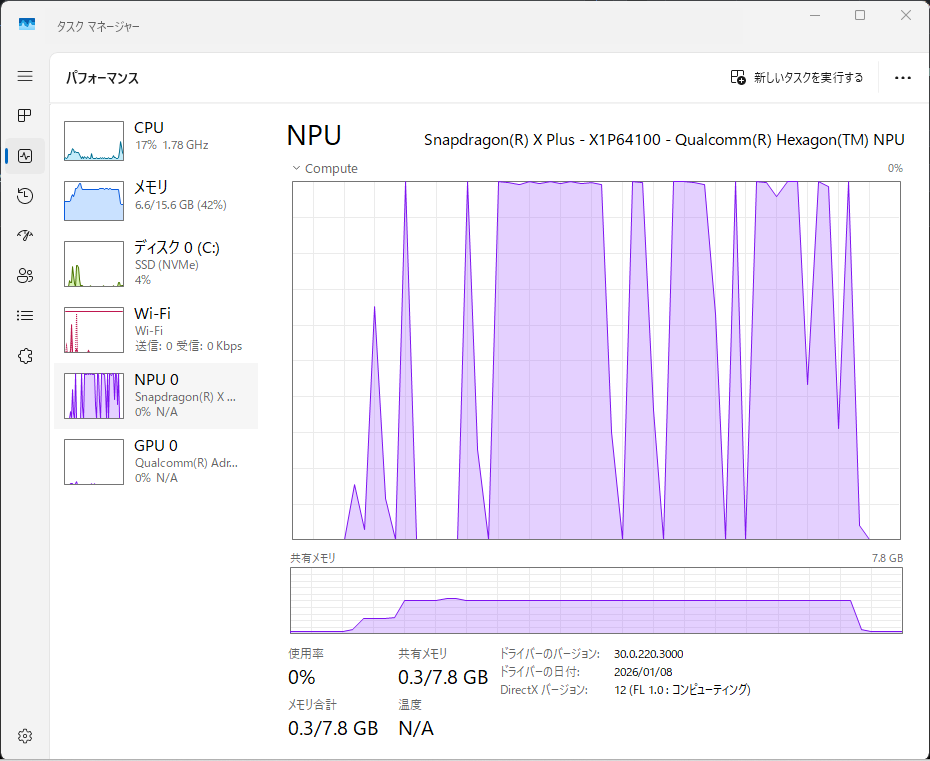Click DirectX version value 12 (FL 1.0)

tap(682, 690)
